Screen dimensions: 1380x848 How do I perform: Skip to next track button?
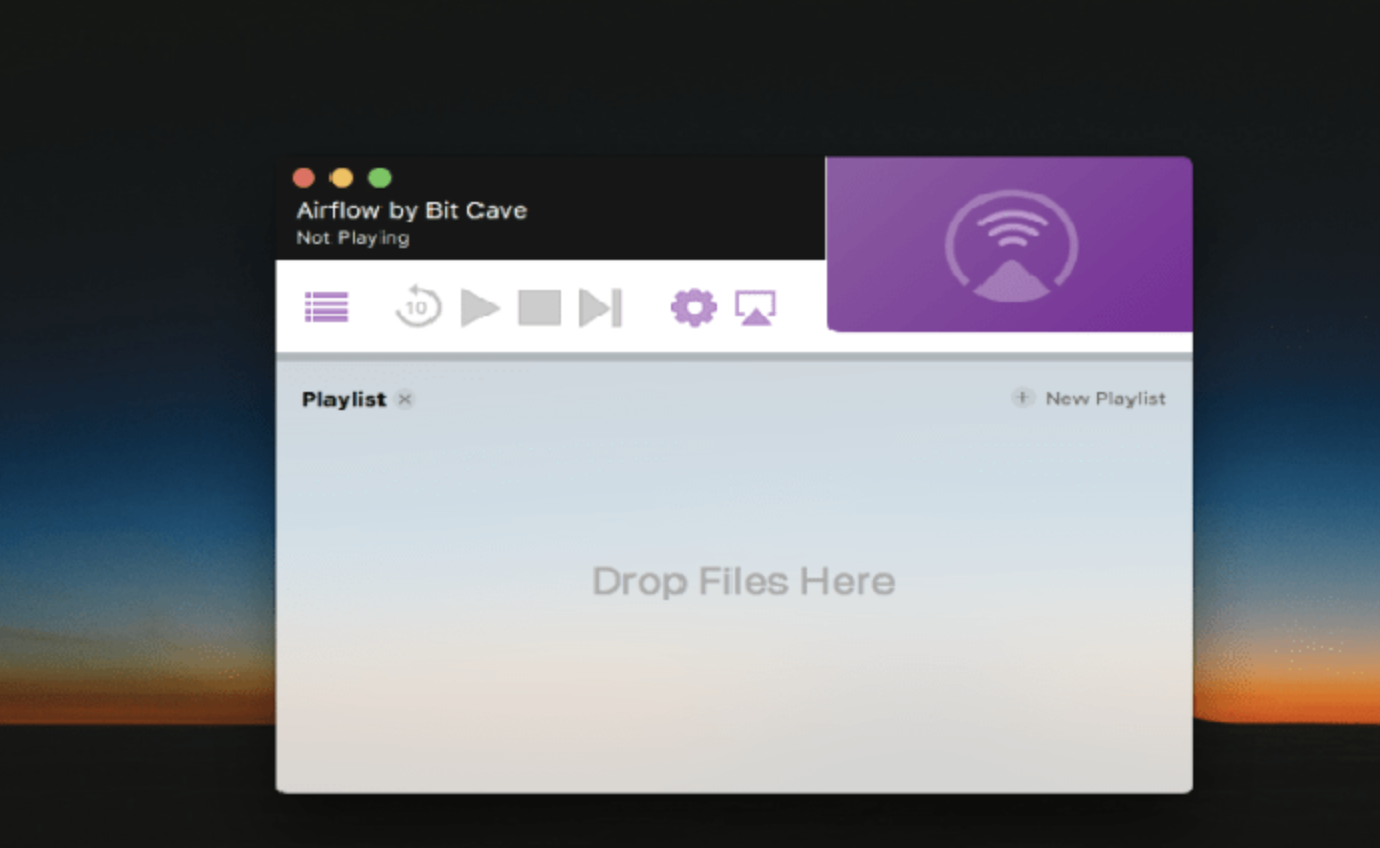click(x=600, y=307)
